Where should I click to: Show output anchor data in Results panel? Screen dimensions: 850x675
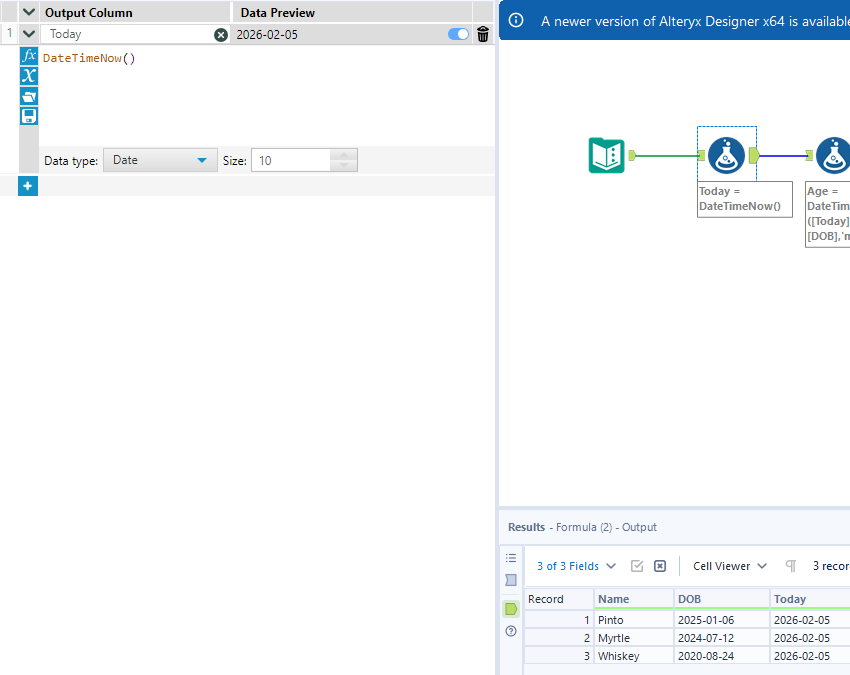click(511, 609)
